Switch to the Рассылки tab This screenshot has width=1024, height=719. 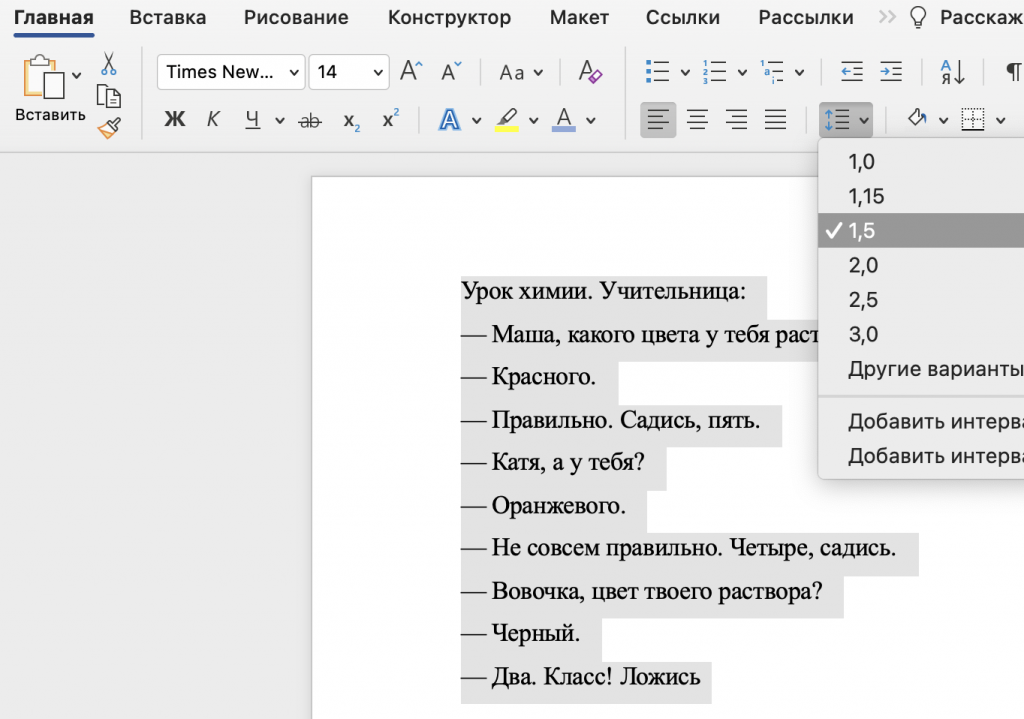tap(806, 18)
